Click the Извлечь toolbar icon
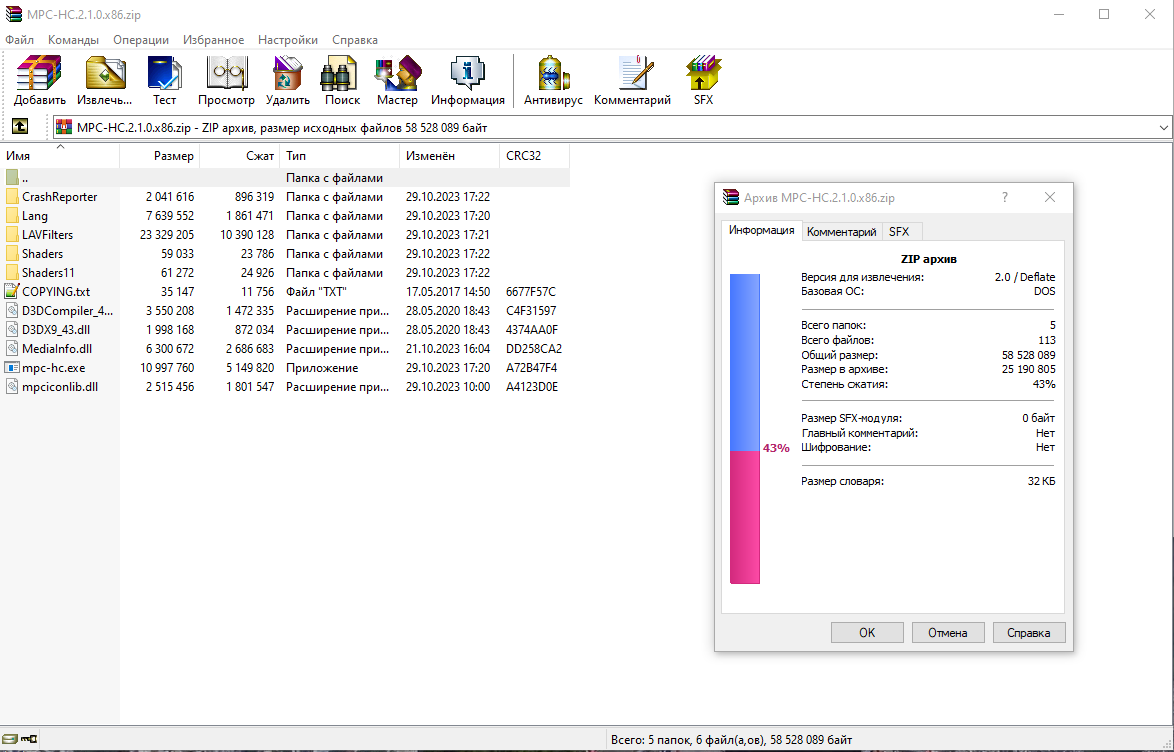Image resolution: width=1174 pixels, height=752 pixels. [x=105, y=80]
